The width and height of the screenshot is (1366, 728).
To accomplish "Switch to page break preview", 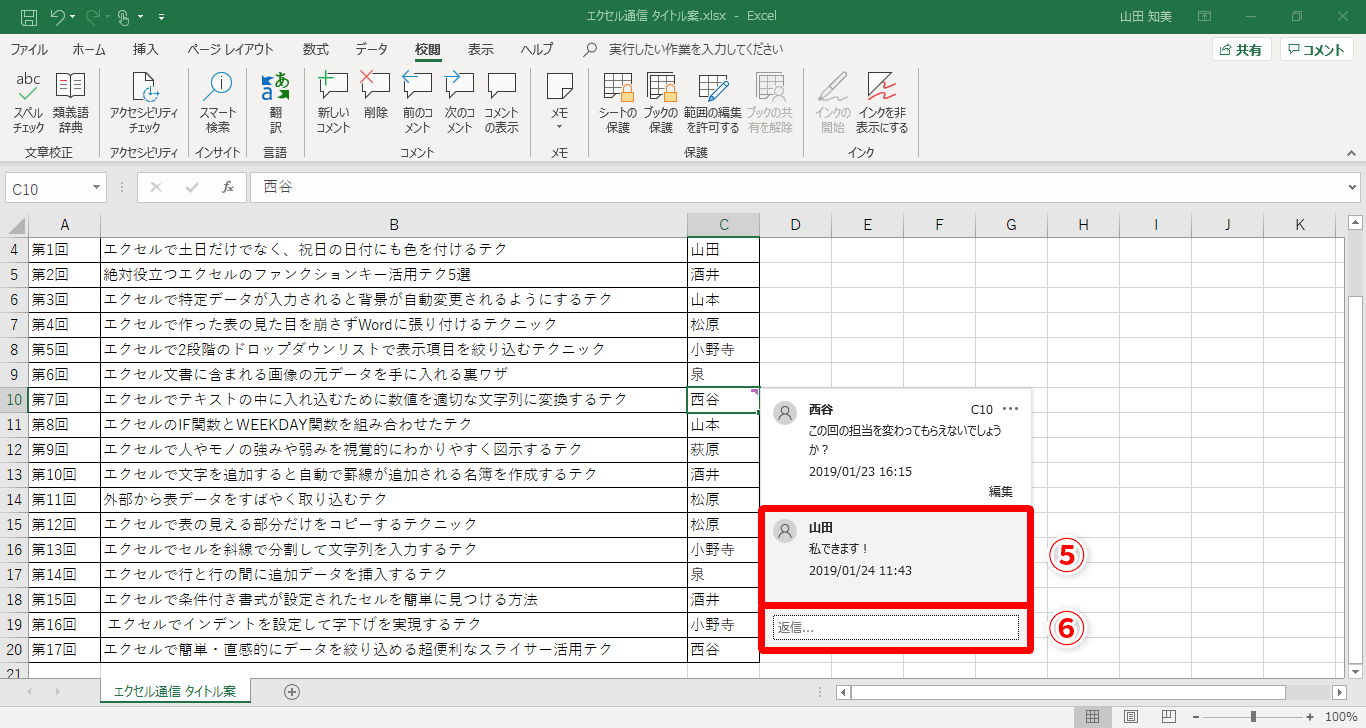I will (1169, 716).
